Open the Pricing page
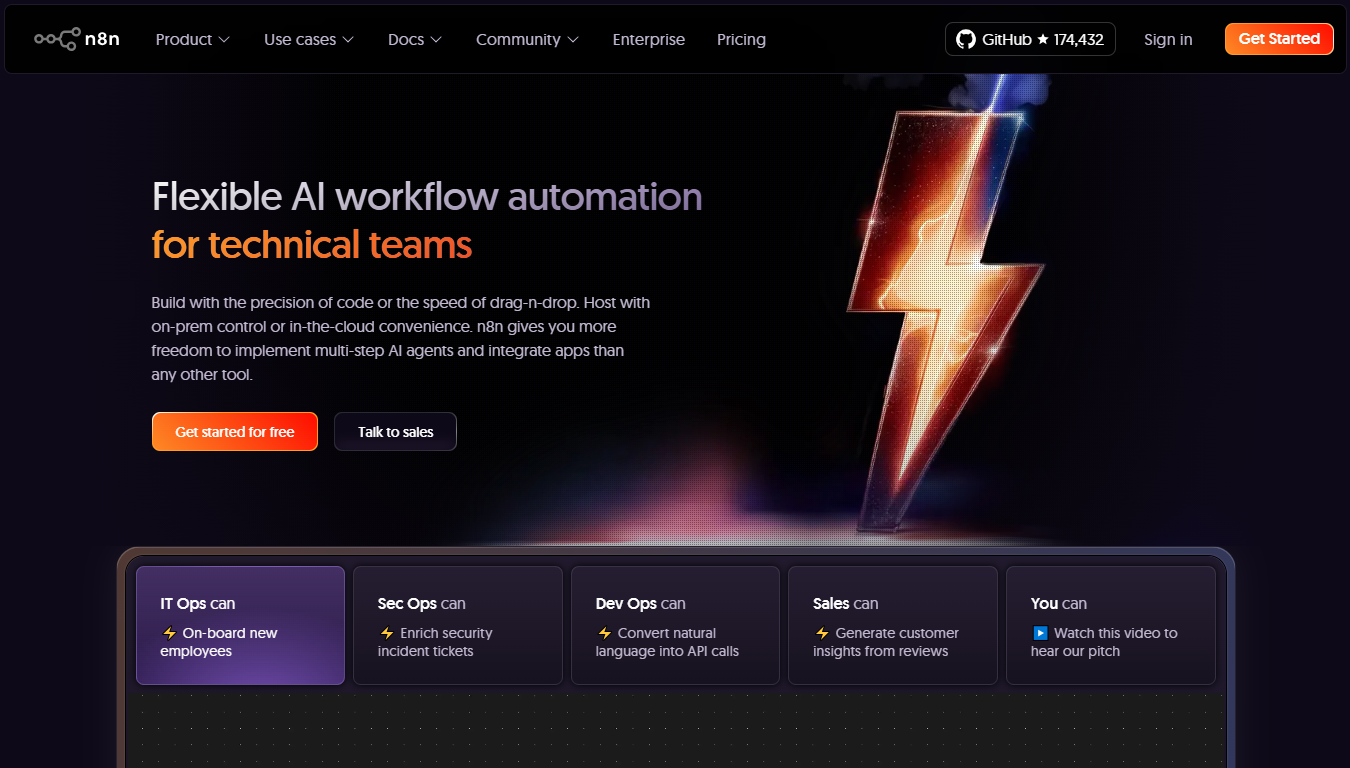The height and width of the screenshot is (768, 1350). tap(741, 39)
